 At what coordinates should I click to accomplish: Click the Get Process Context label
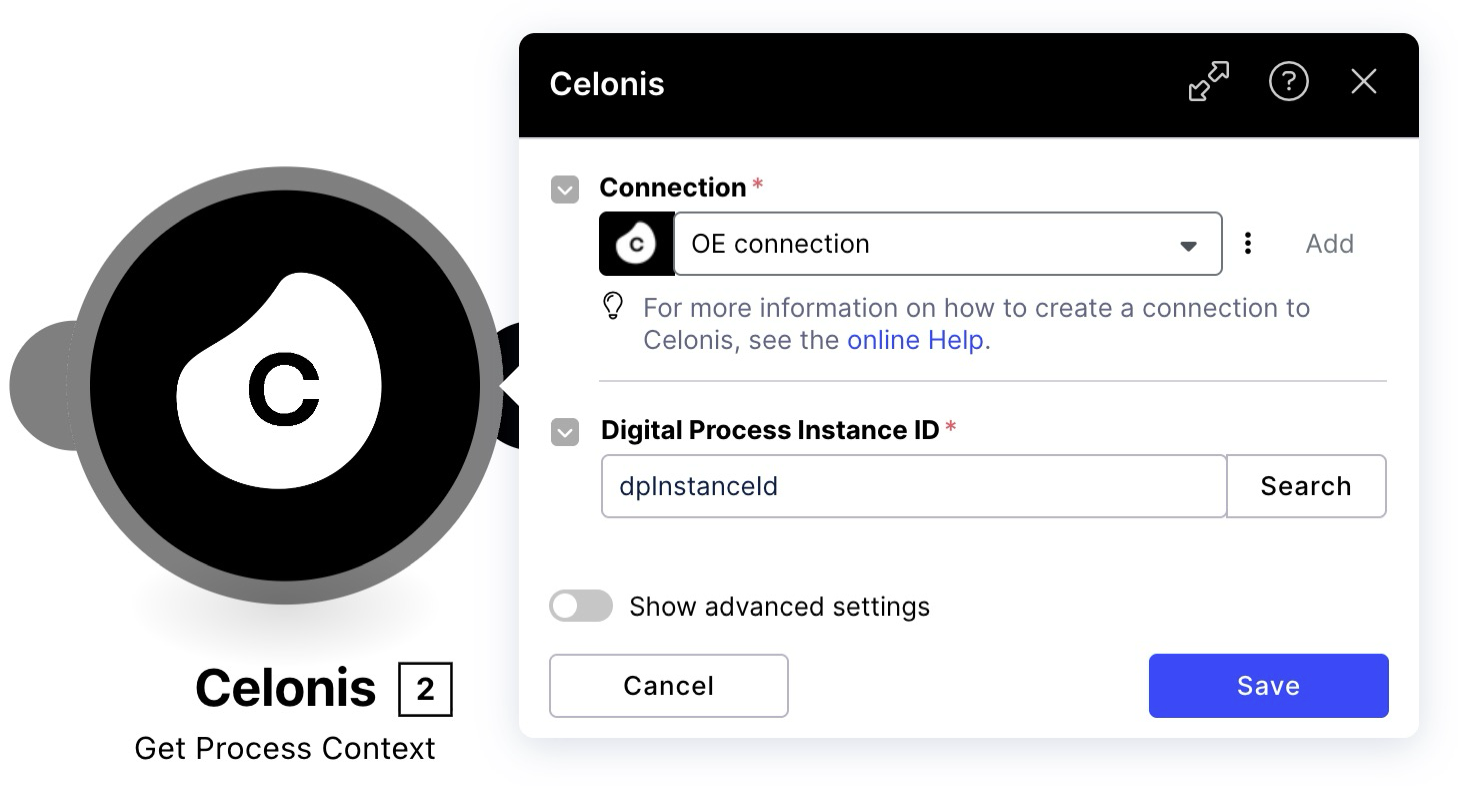click(285, 748)
